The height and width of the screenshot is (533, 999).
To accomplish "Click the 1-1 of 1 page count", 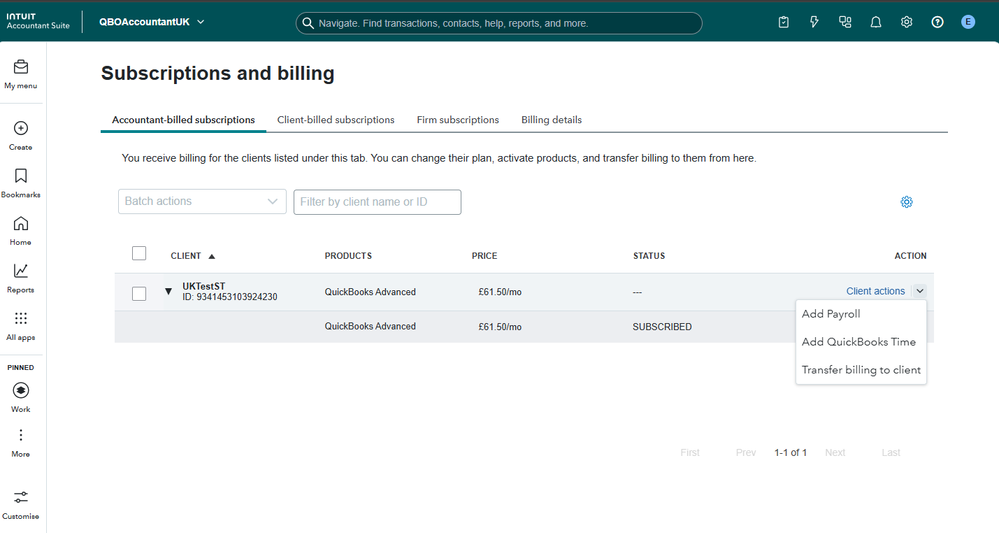I will [791, 453].
